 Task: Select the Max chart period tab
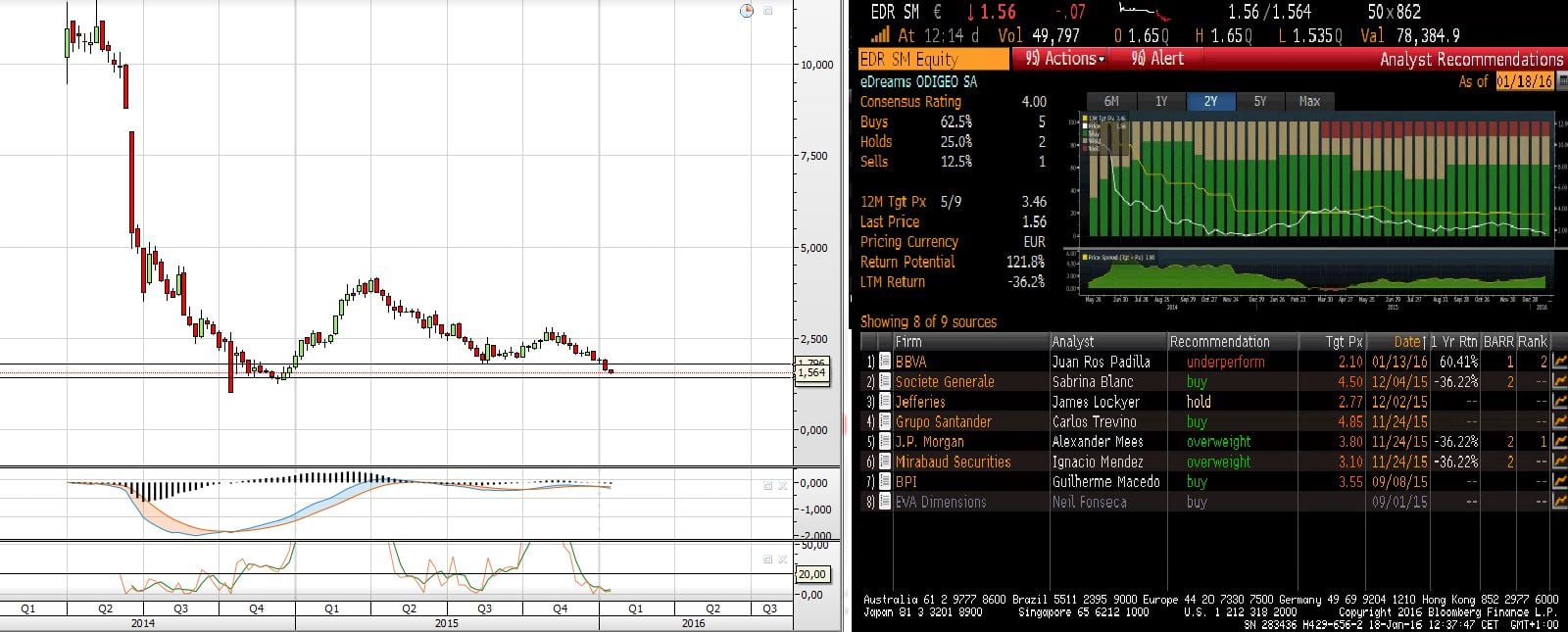click(1309, 101)
